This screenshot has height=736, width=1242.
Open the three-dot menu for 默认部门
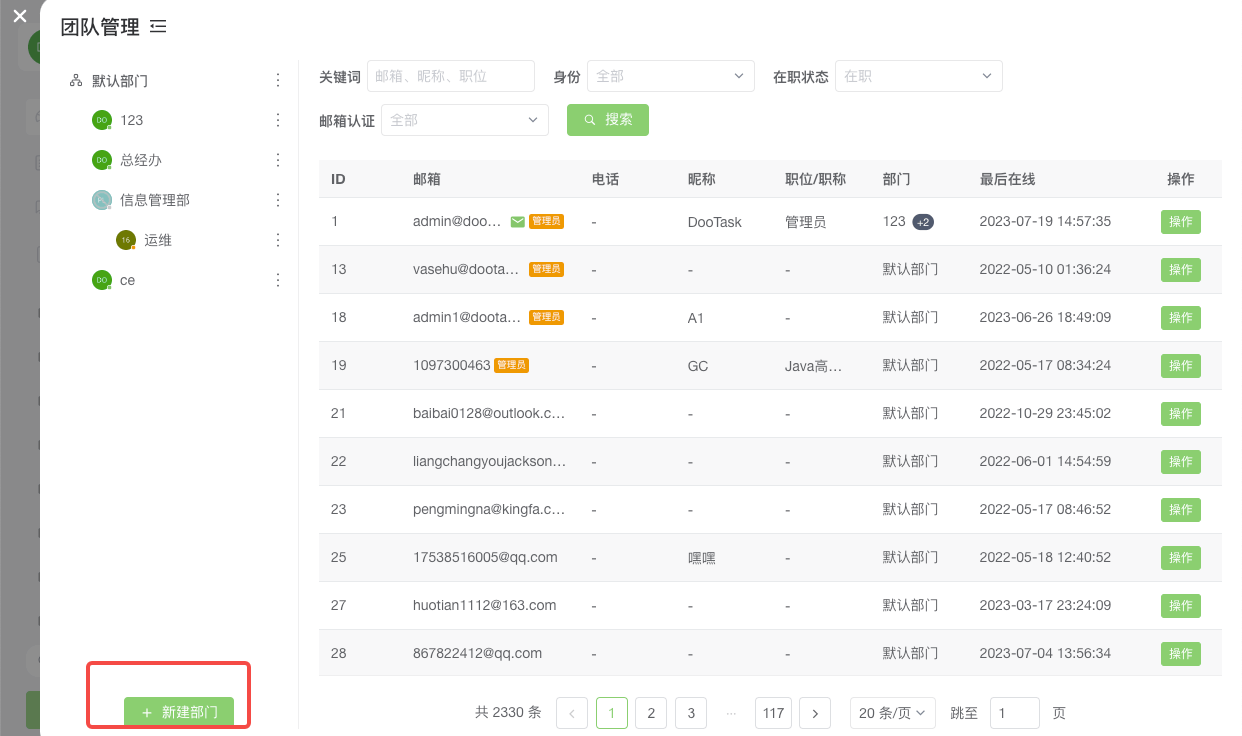tap(278, 80)
